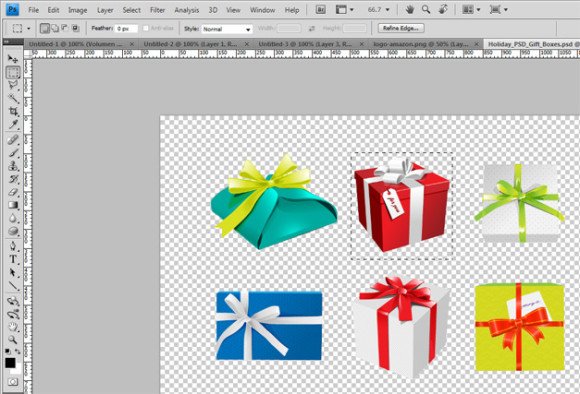580x394 pixels.
Task: Select the Clone Stamp tool
Action: pos(13,166)
